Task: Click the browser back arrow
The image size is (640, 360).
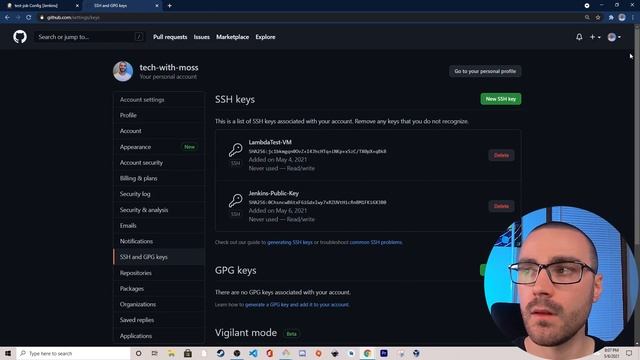Action: pos(7,17)
